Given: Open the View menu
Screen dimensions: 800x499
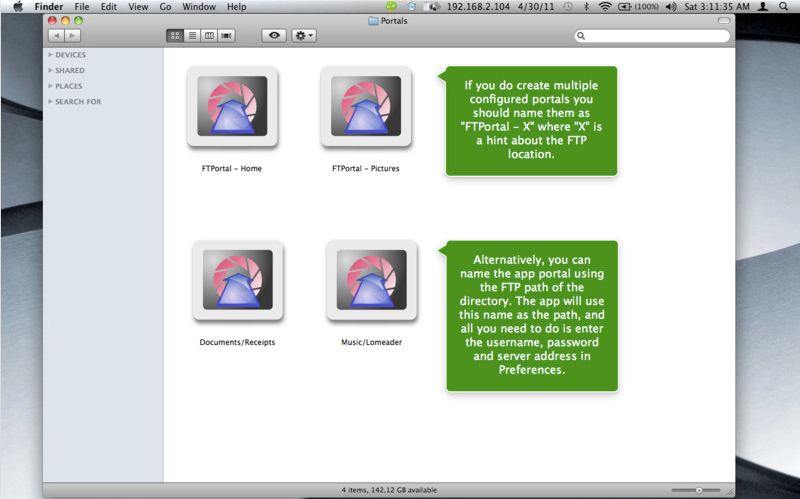Looking at the screenshot, I should 138,7.
